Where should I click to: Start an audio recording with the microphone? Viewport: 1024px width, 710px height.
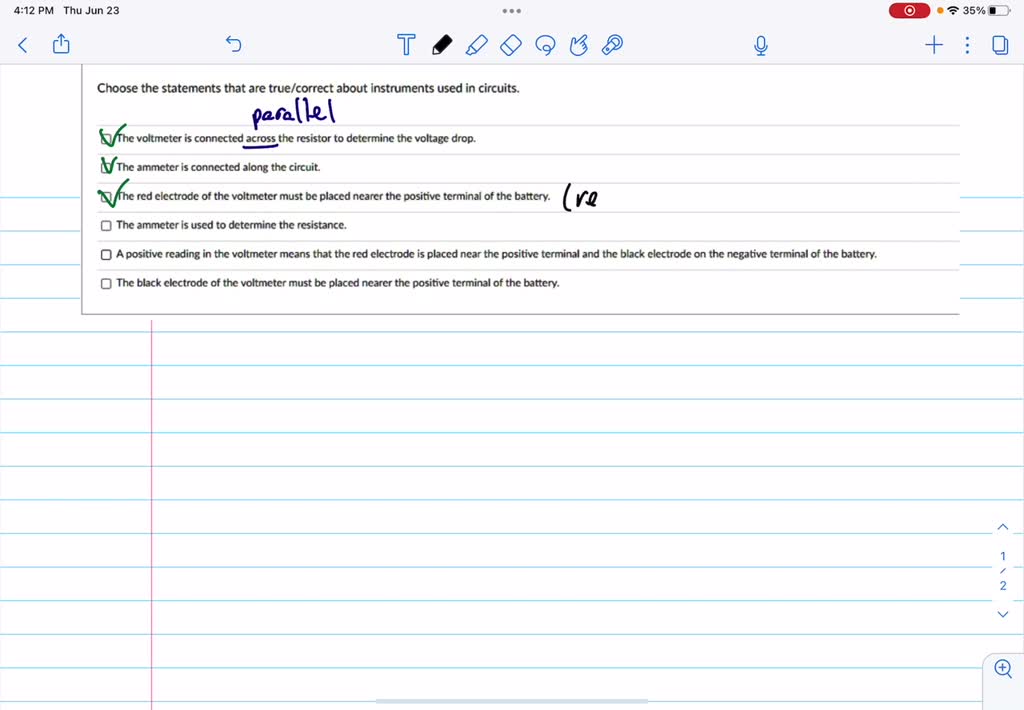point(760,45)
